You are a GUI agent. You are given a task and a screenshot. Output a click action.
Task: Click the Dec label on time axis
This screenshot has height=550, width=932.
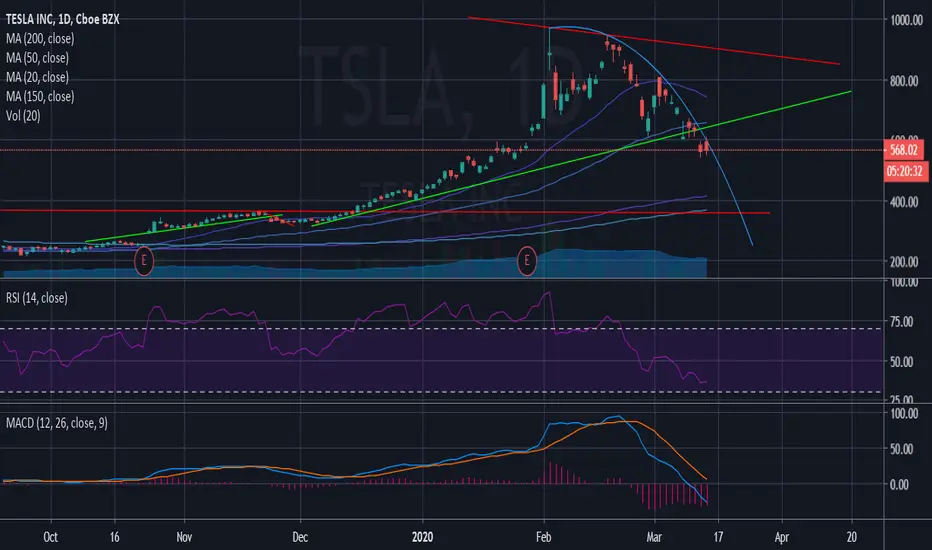(x=300, y=537)
